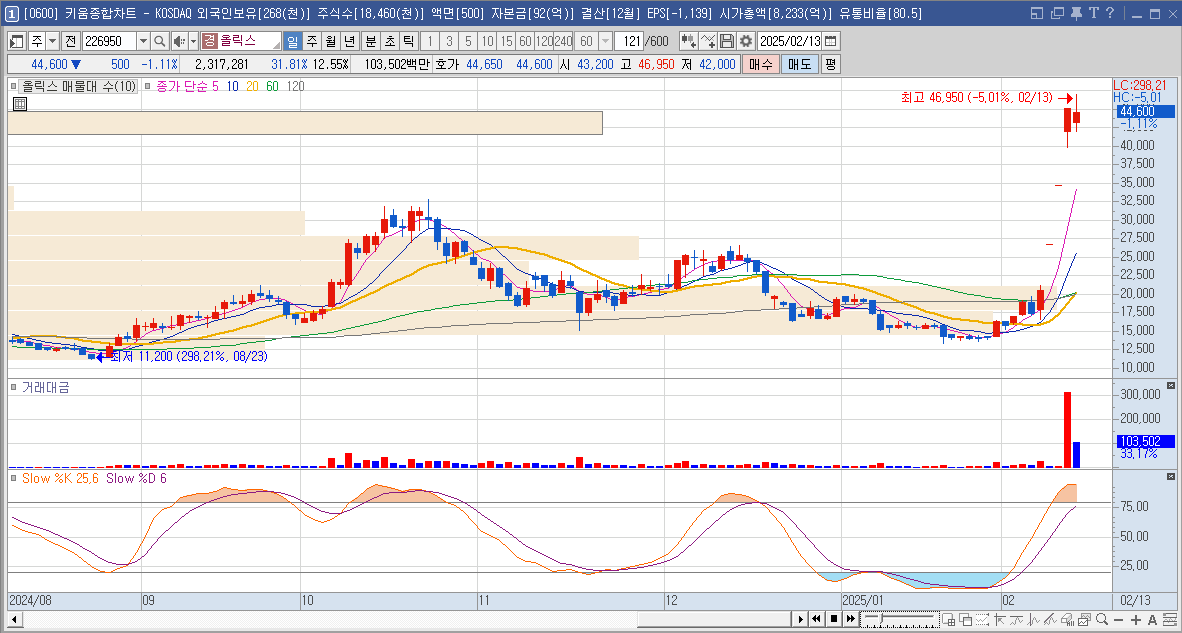The height and width of the screenshot is (633, 1182).
Task: Click the rewind button in chart playback controls
Action: 816,619
